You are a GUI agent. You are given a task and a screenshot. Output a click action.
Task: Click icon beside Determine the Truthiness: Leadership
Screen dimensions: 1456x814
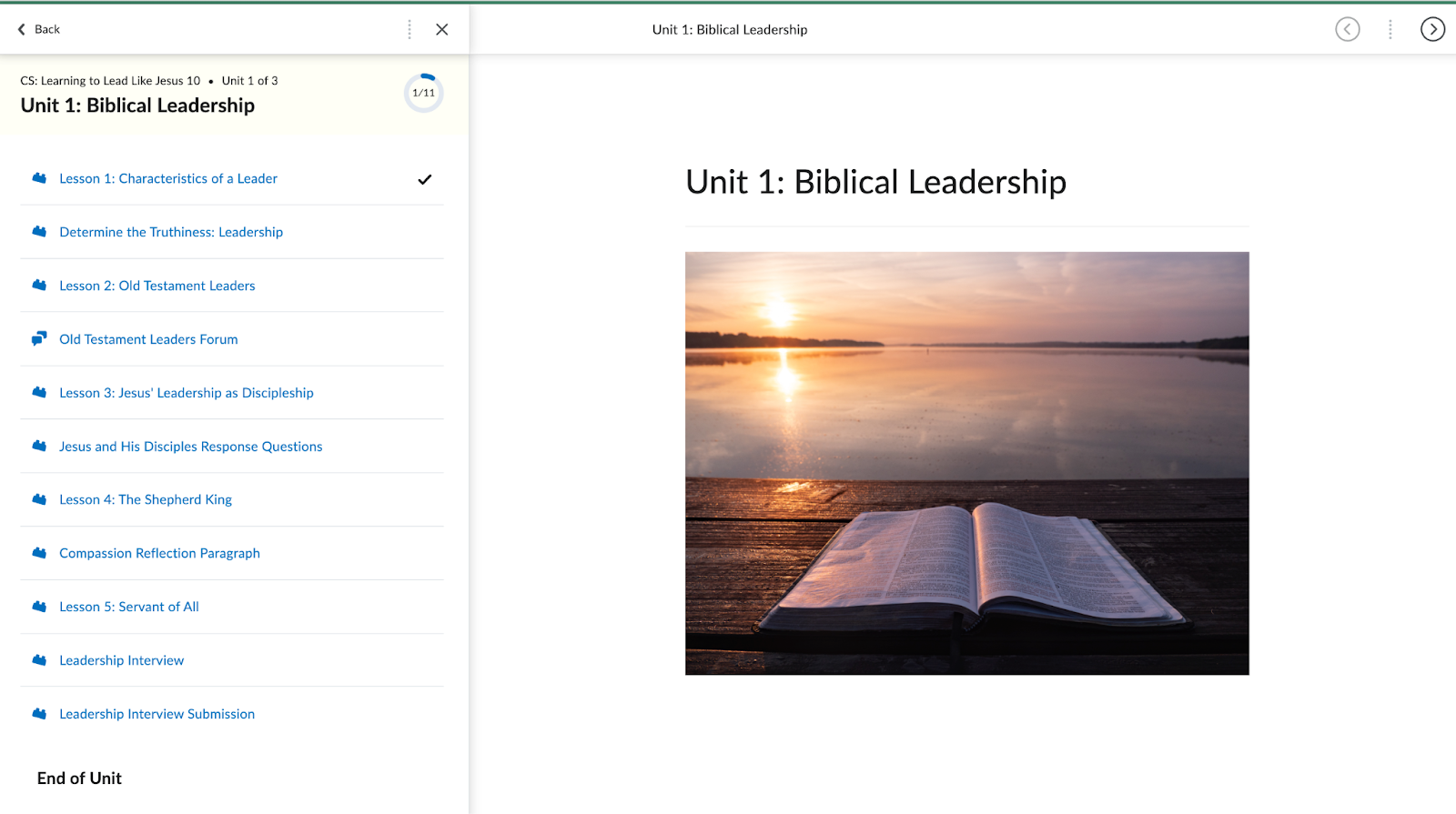pos(39,232)
